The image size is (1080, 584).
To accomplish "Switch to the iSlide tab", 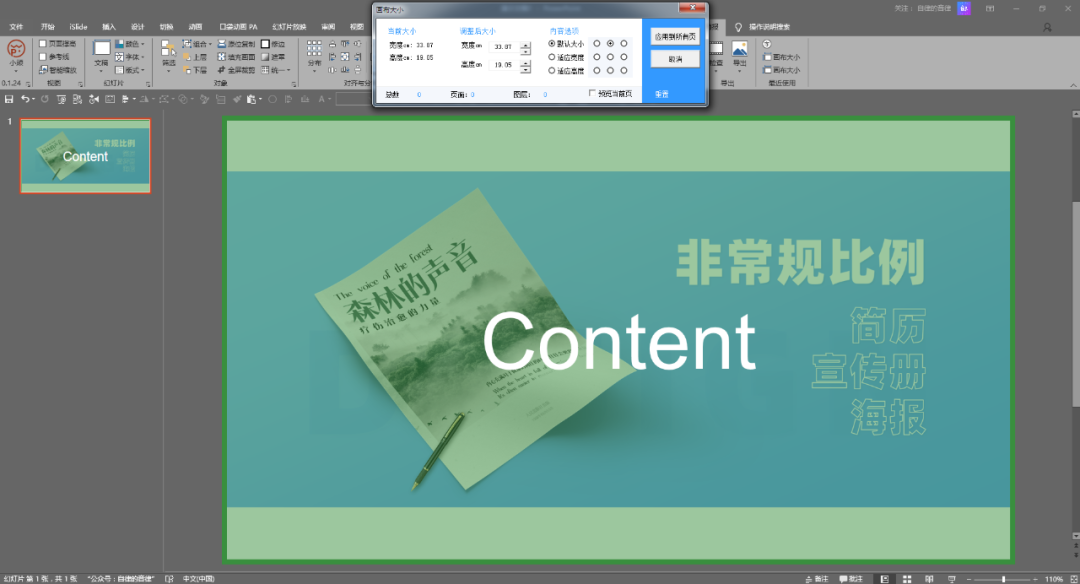I will pos(78,27).
